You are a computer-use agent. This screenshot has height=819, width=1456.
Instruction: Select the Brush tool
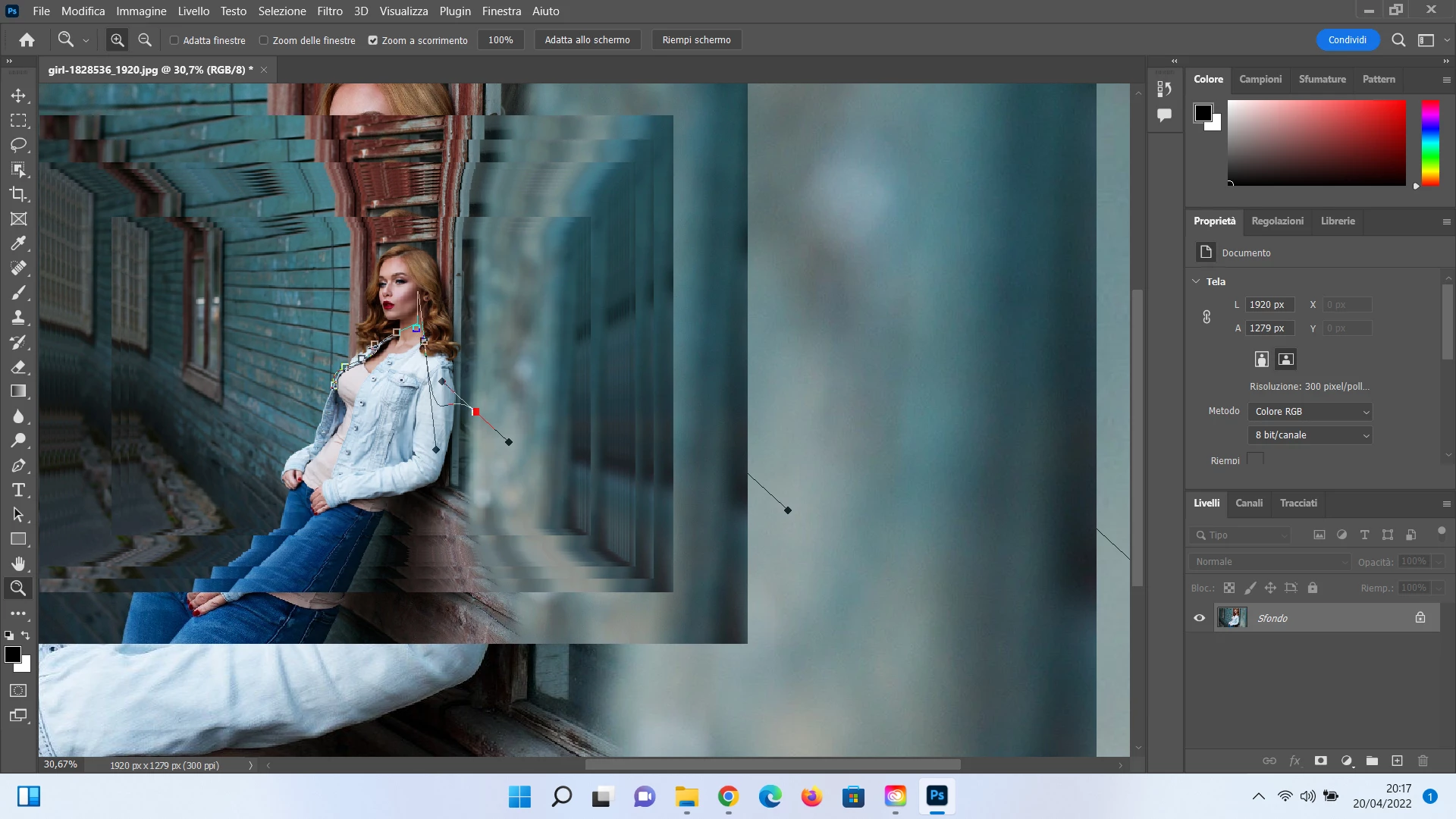18,293
